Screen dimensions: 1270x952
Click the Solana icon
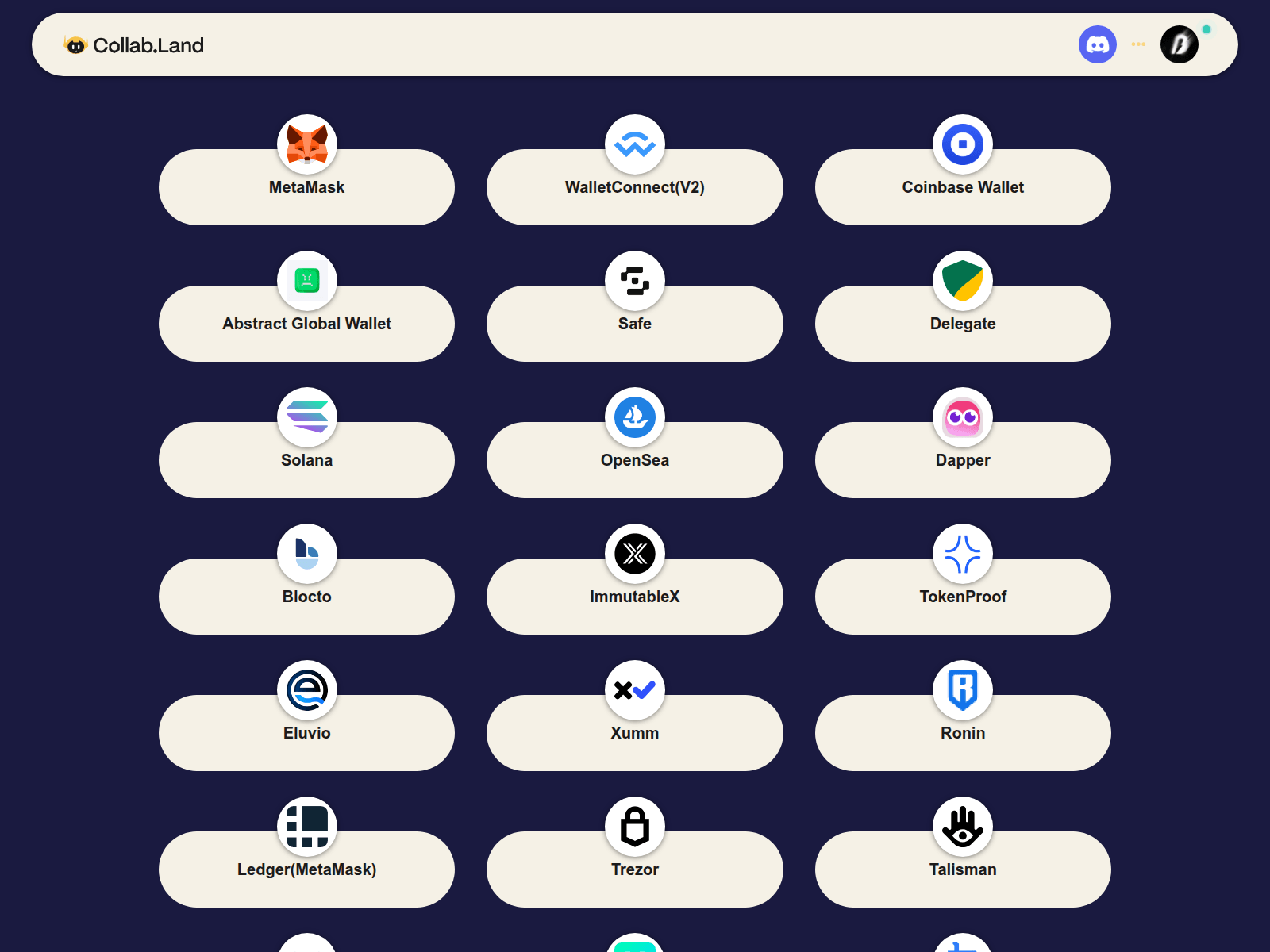pos(307,417)
